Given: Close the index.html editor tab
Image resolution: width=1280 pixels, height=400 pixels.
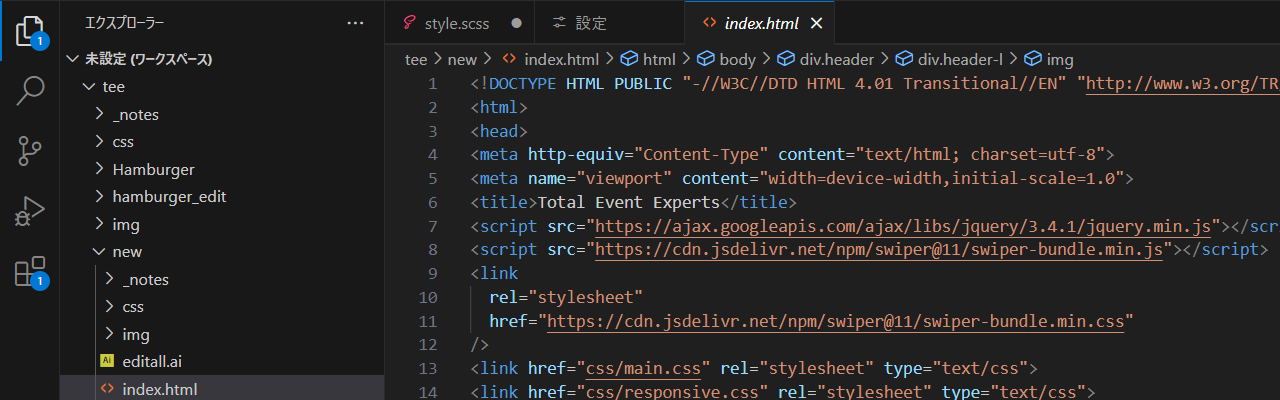Looking at the screenshot, I should [x=816, y=23].
